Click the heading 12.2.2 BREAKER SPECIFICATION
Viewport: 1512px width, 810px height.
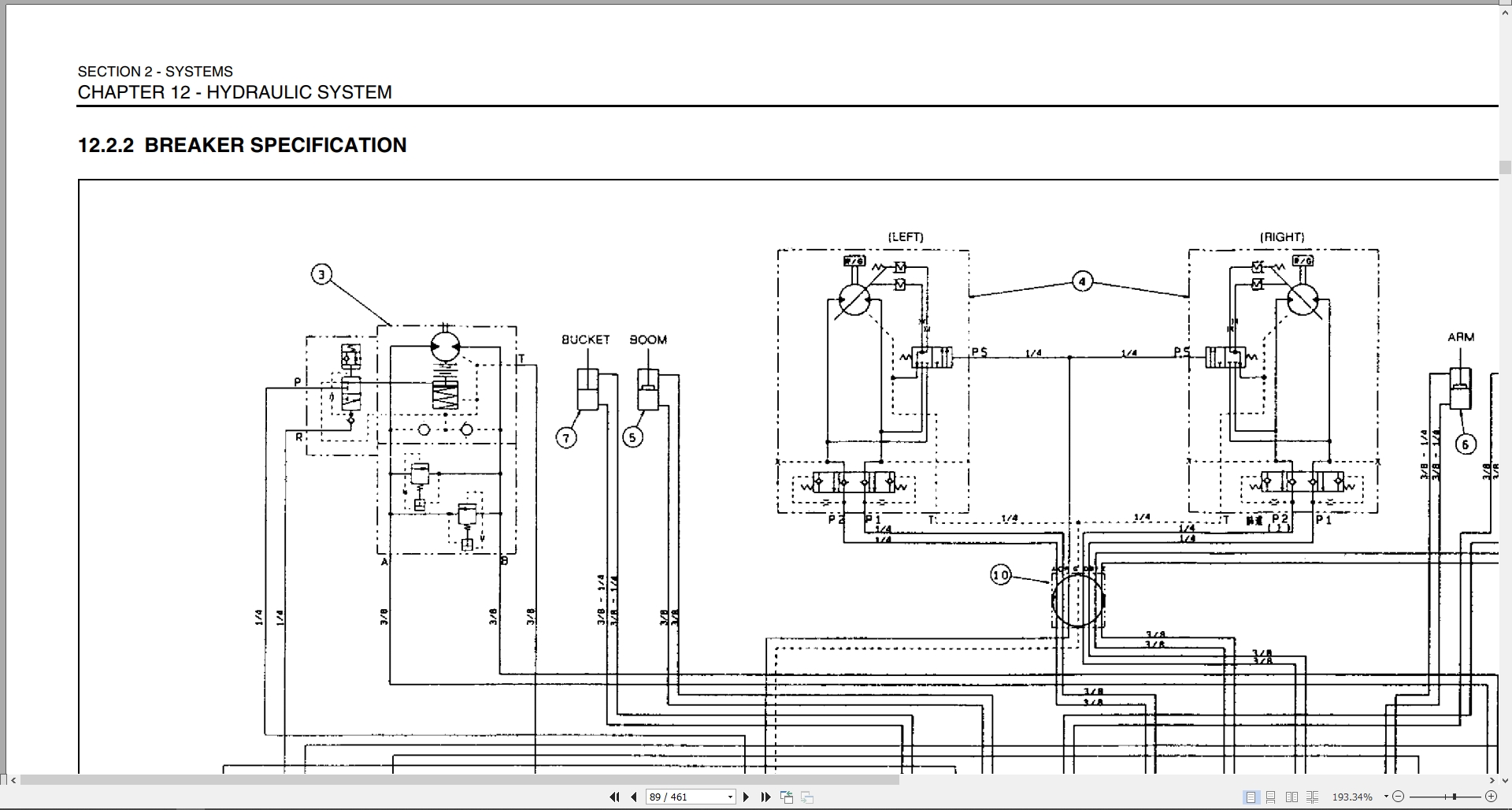pyautogui.click(x=243, y=145)
